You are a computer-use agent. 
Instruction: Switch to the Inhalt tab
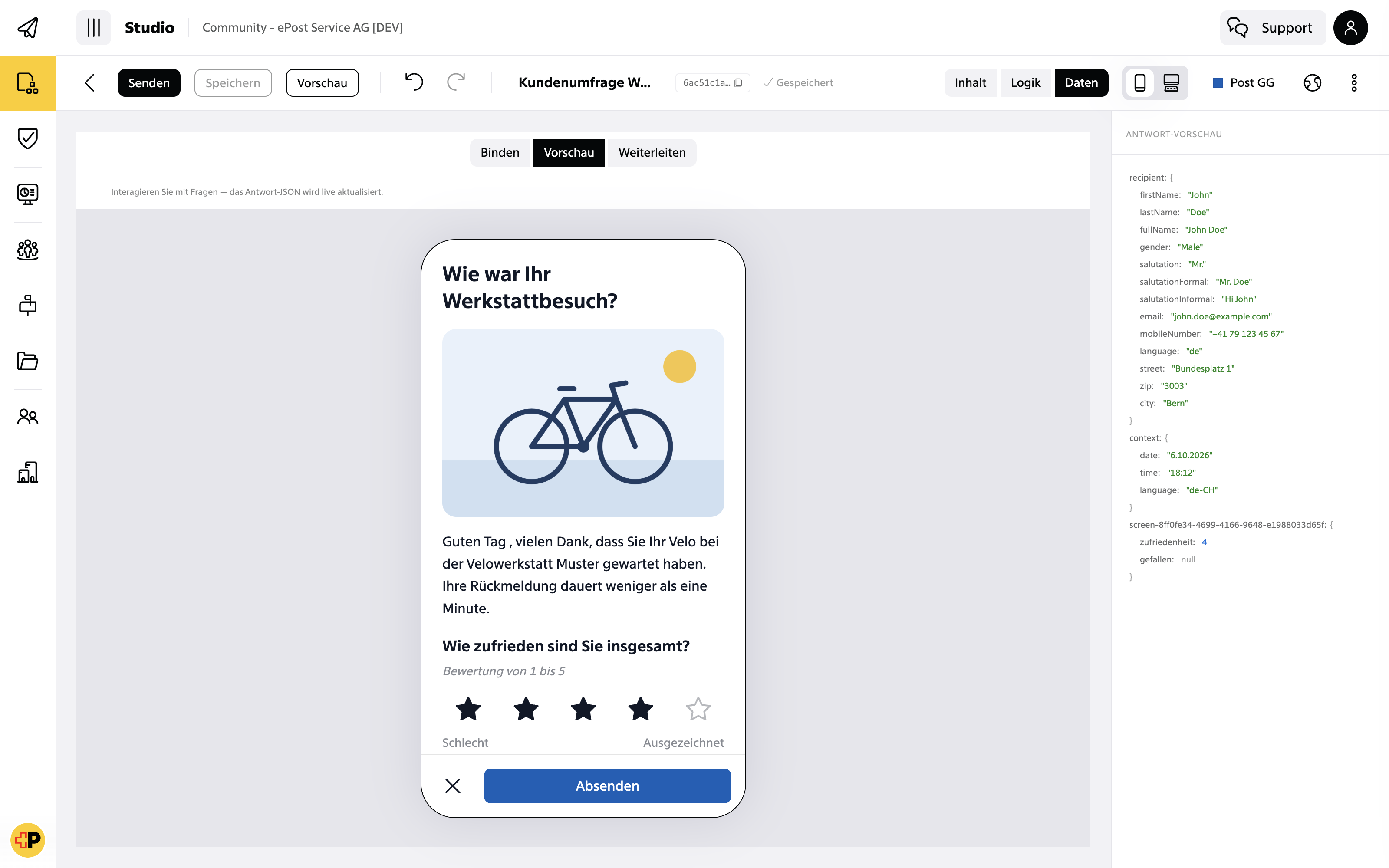click(x=970, y=82)
